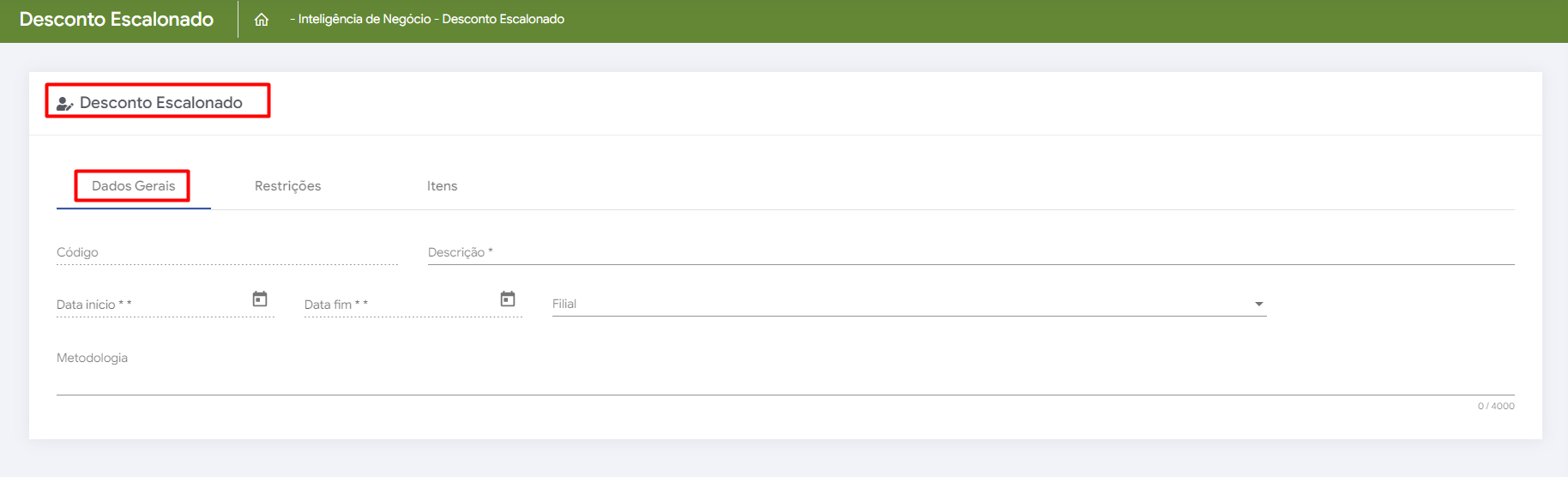This screenshot has height=477, width=1568.
Task: Click the Inteligência de Negócio breadcrumb
Action: [364, 19]
